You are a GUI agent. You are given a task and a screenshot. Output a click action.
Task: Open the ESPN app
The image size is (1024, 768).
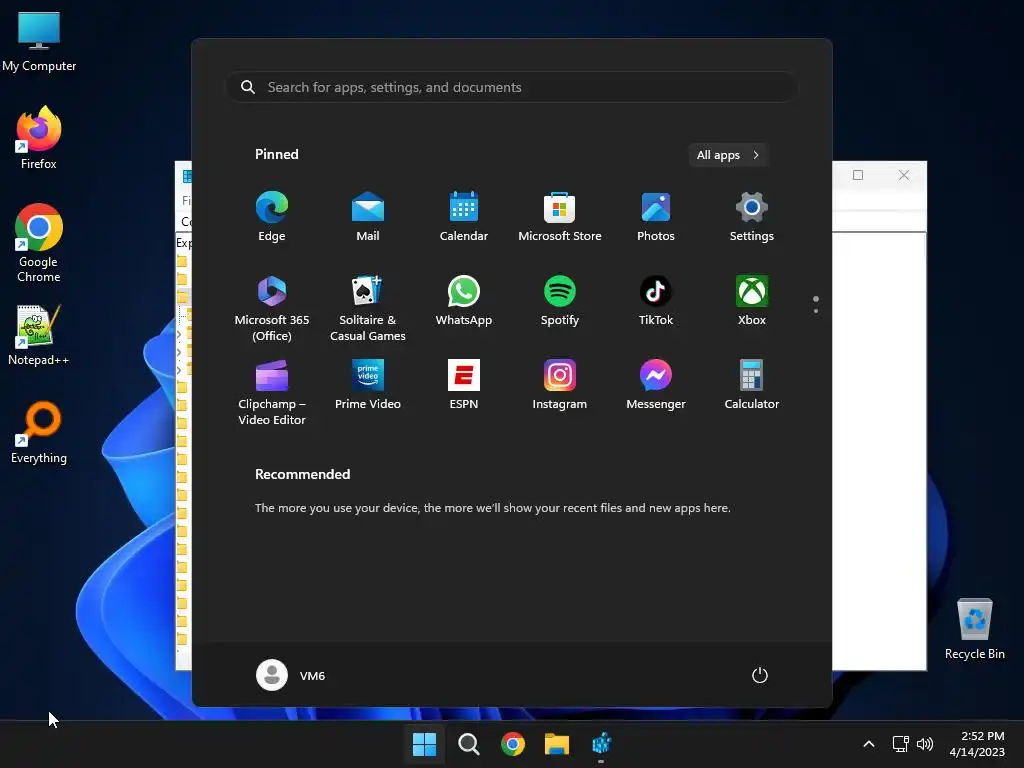coord(464,385)
